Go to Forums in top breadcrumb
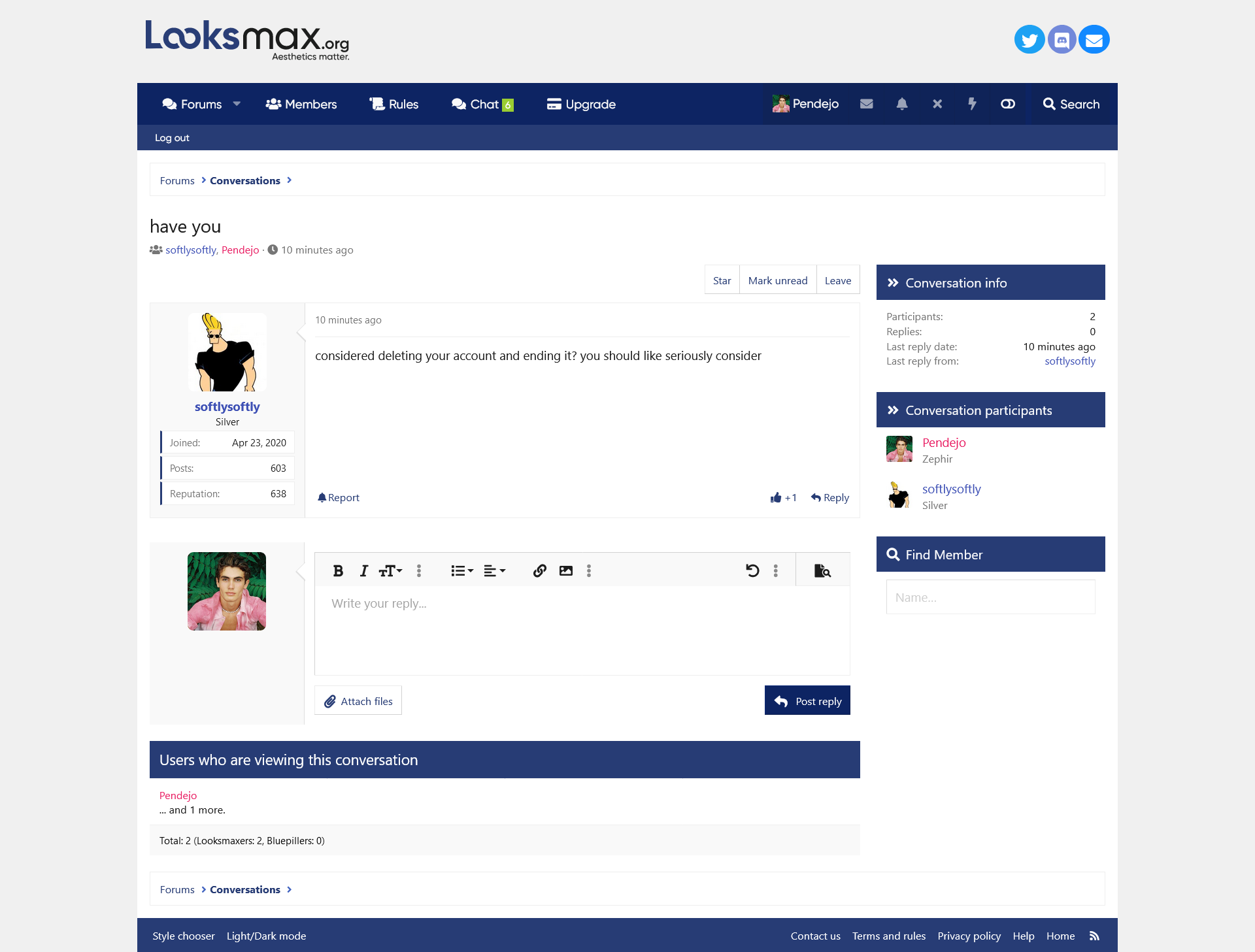The image size is (1255, 952). point(177,180)
